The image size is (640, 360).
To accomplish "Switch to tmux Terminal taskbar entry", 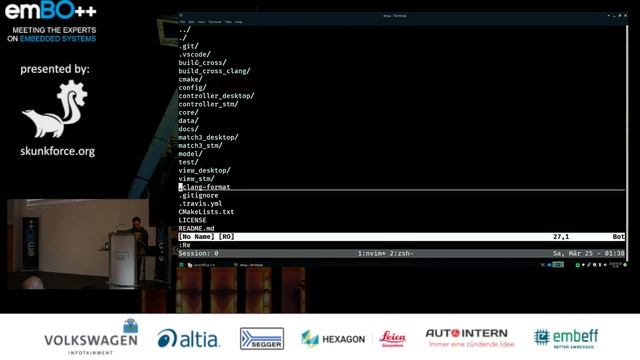I will click(249, 265).
